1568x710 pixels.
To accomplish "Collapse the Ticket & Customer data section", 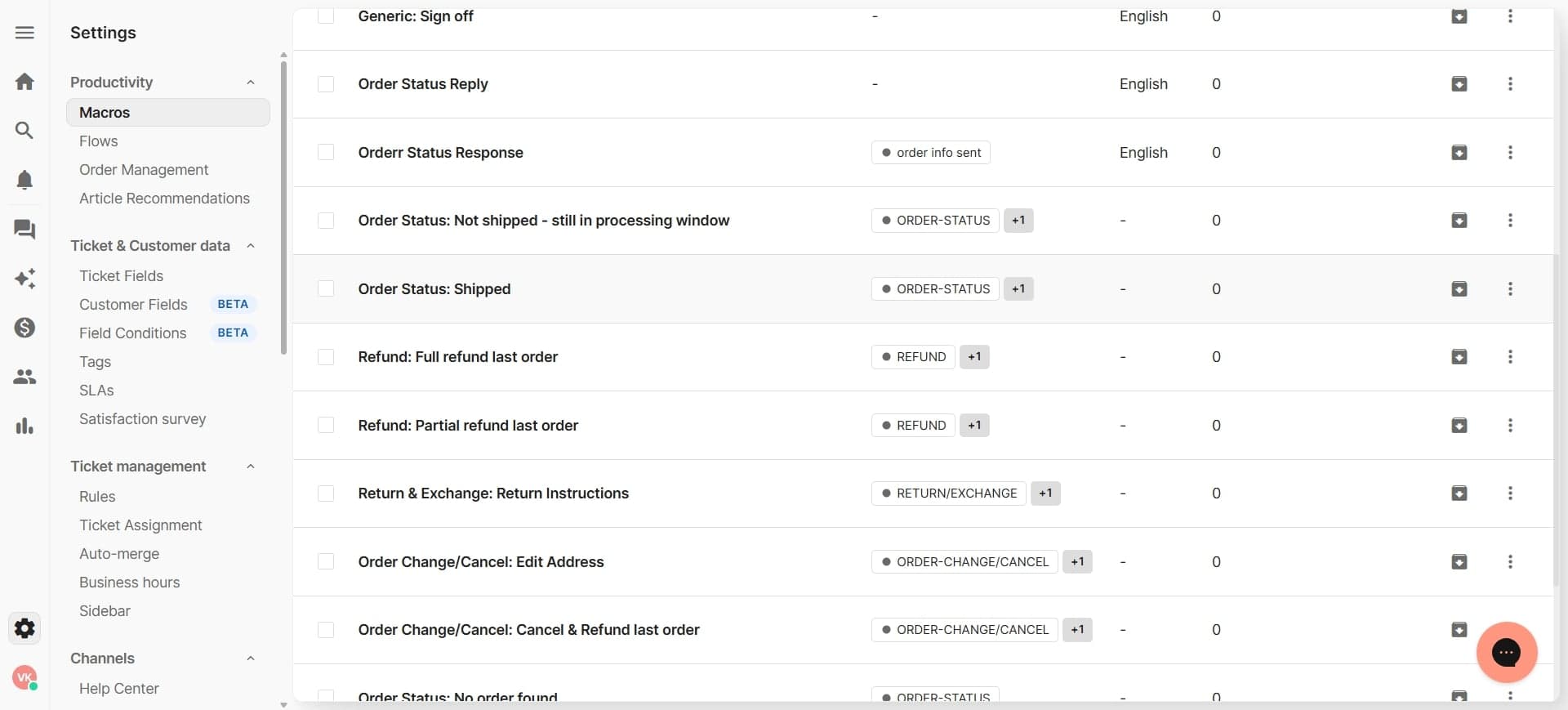I will (x=251, y=246).
